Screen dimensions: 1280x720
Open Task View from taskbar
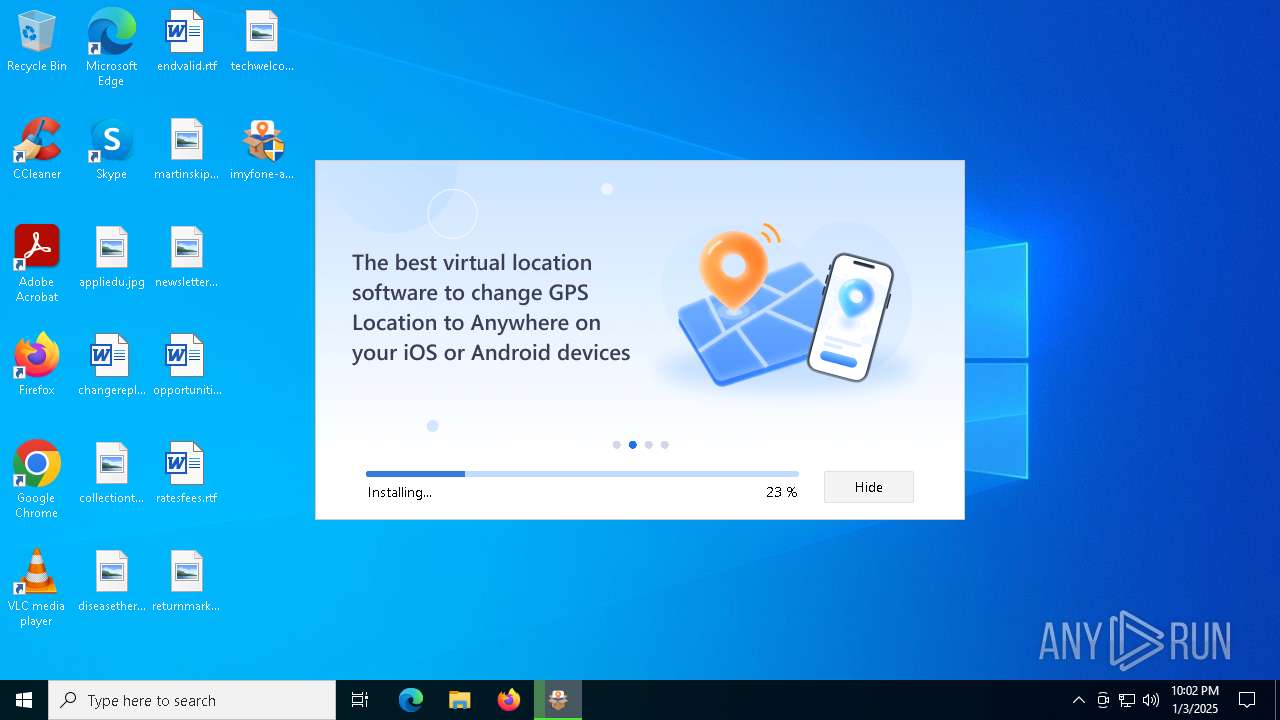coord(360,700)
